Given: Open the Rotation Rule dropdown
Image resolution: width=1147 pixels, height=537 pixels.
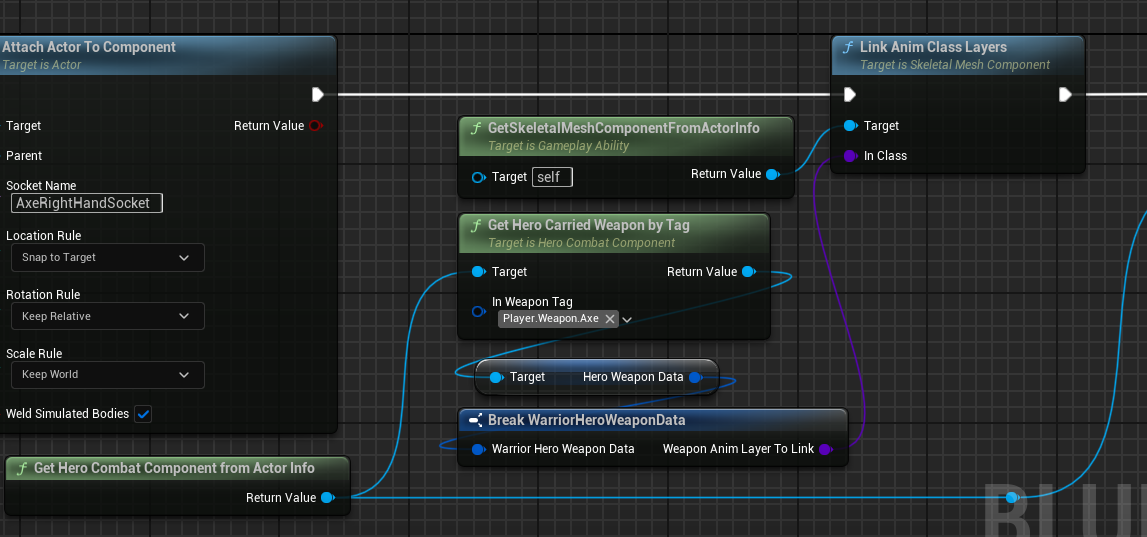Looking at the screenshot, I should [x=108, y=316].
